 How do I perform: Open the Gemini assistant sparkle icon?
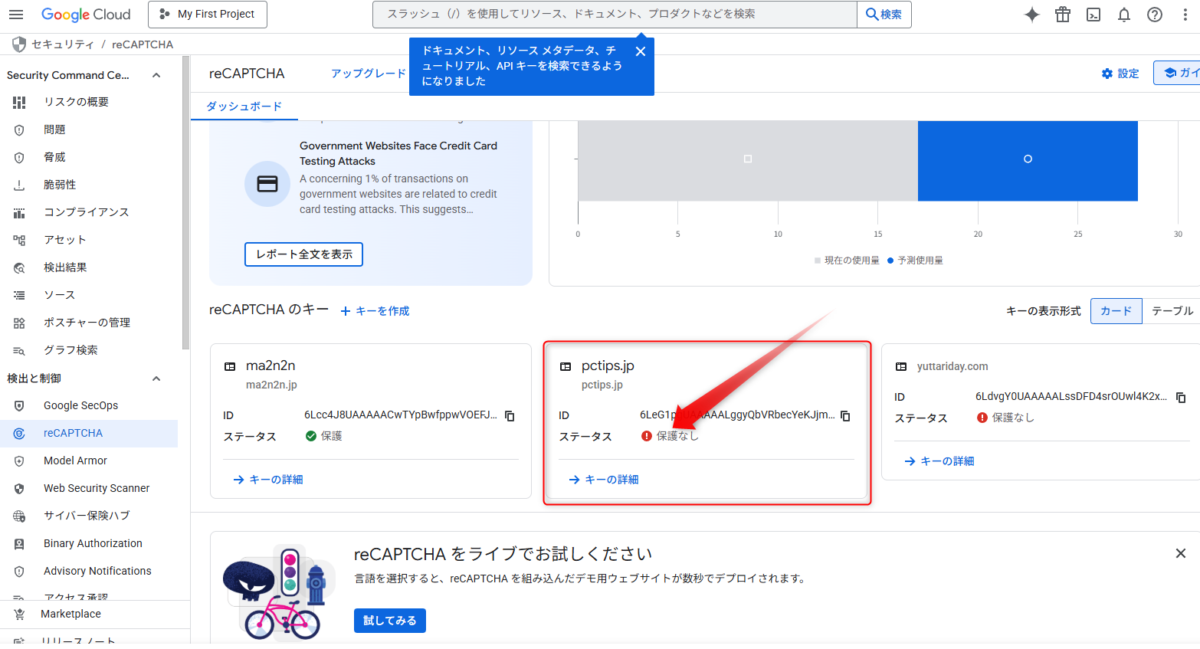1031,14
